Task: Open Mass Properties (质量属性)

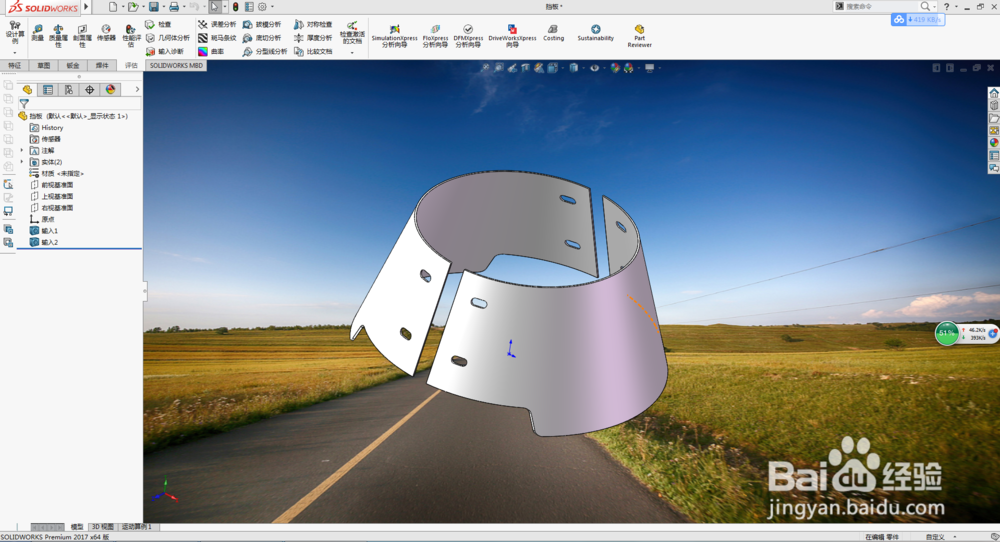Action: point(58,36)
